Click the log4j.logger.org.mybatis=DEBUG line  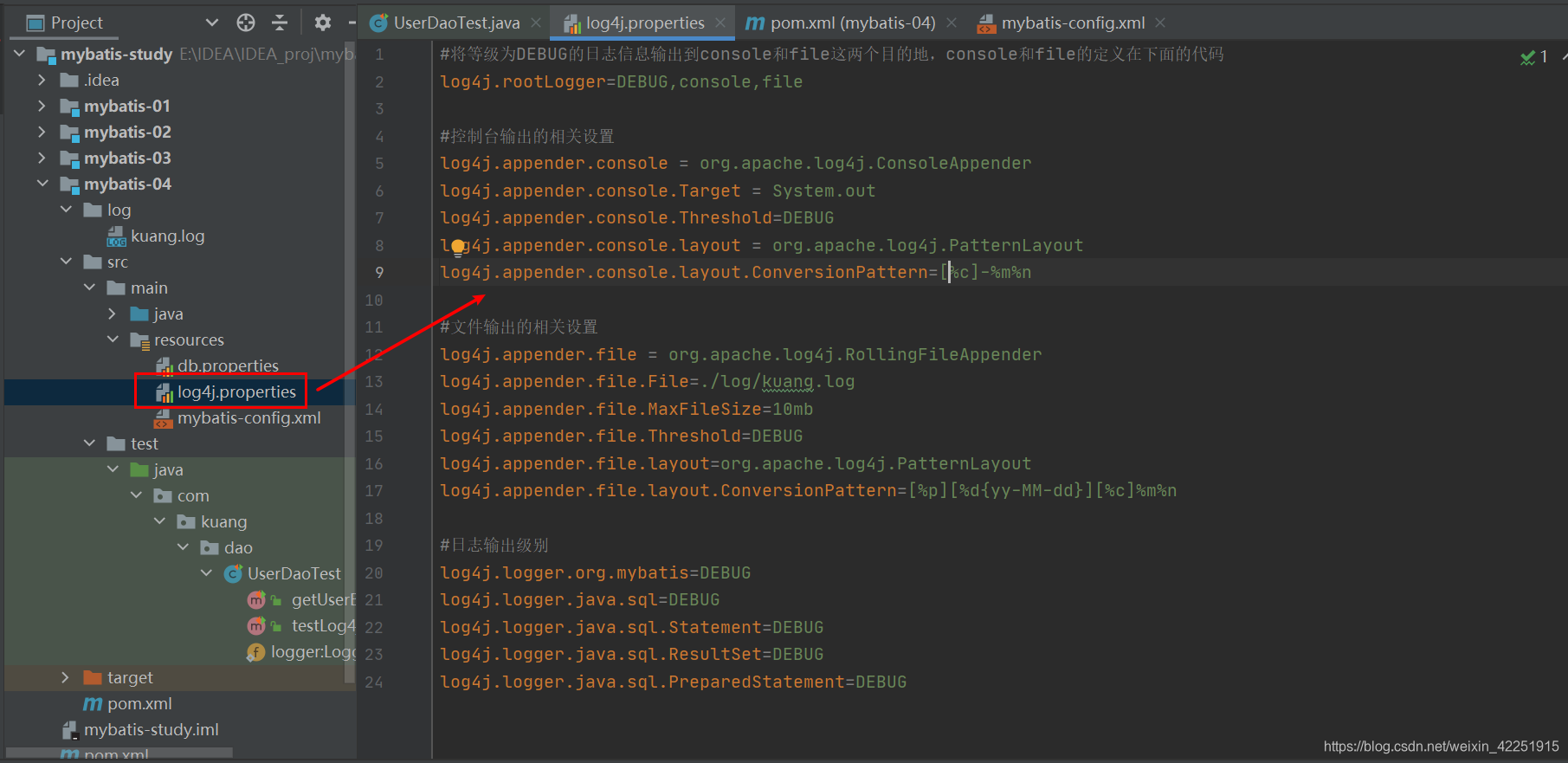[595, 572]
